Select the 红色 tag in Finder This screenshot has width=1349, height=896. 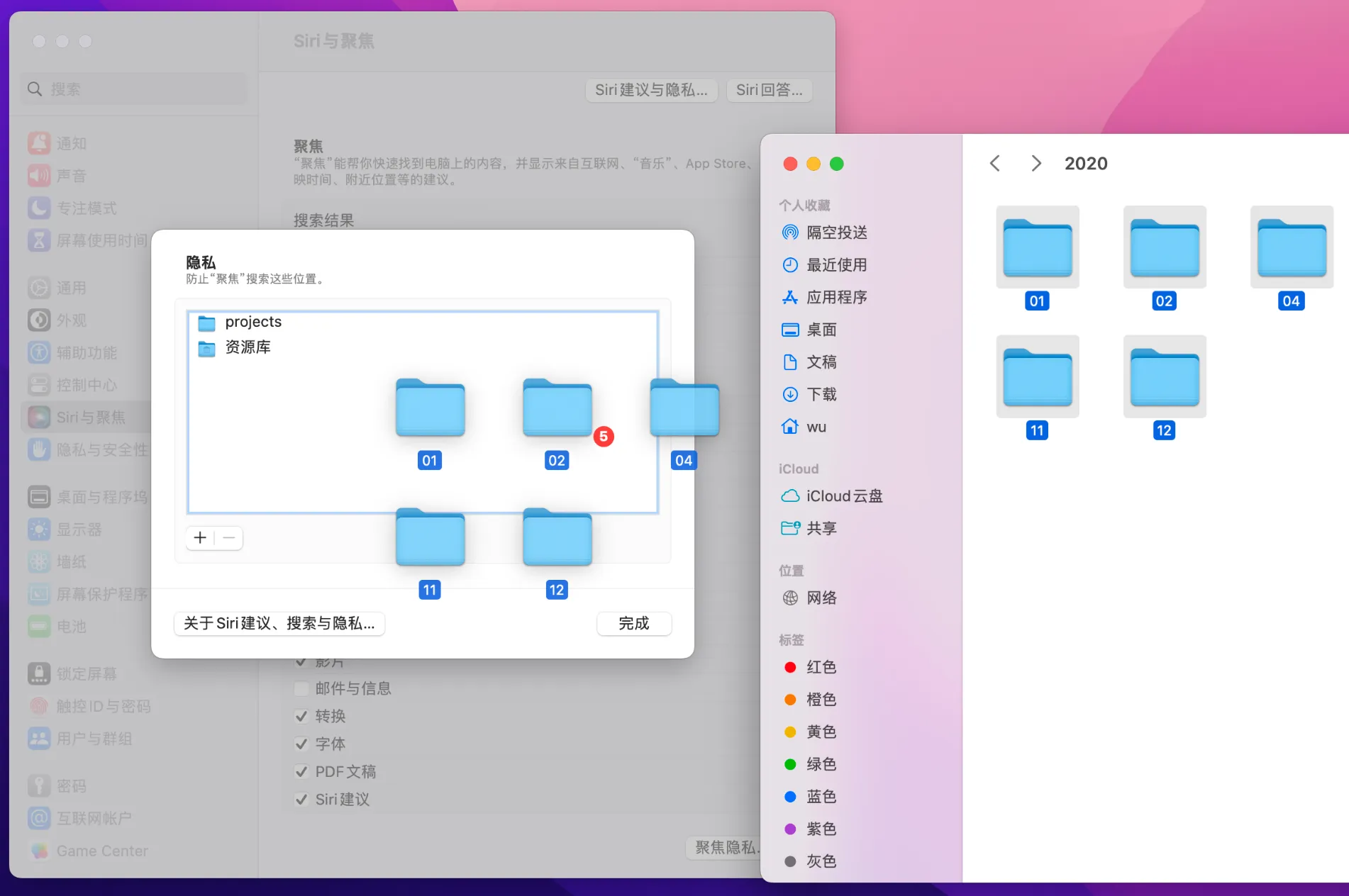pyautogui.click(x=821, y=666)
